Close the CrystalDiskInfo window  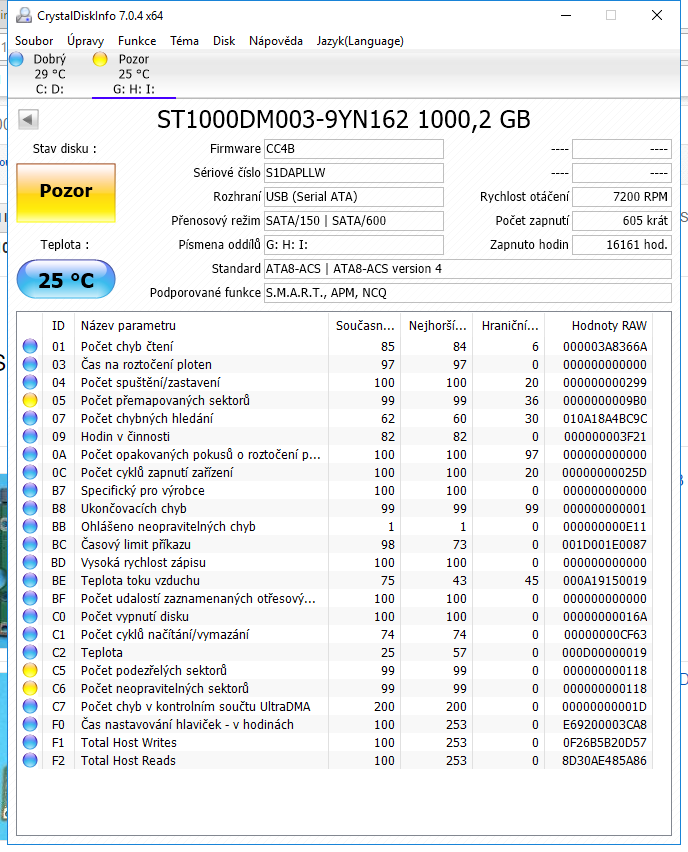656,15
